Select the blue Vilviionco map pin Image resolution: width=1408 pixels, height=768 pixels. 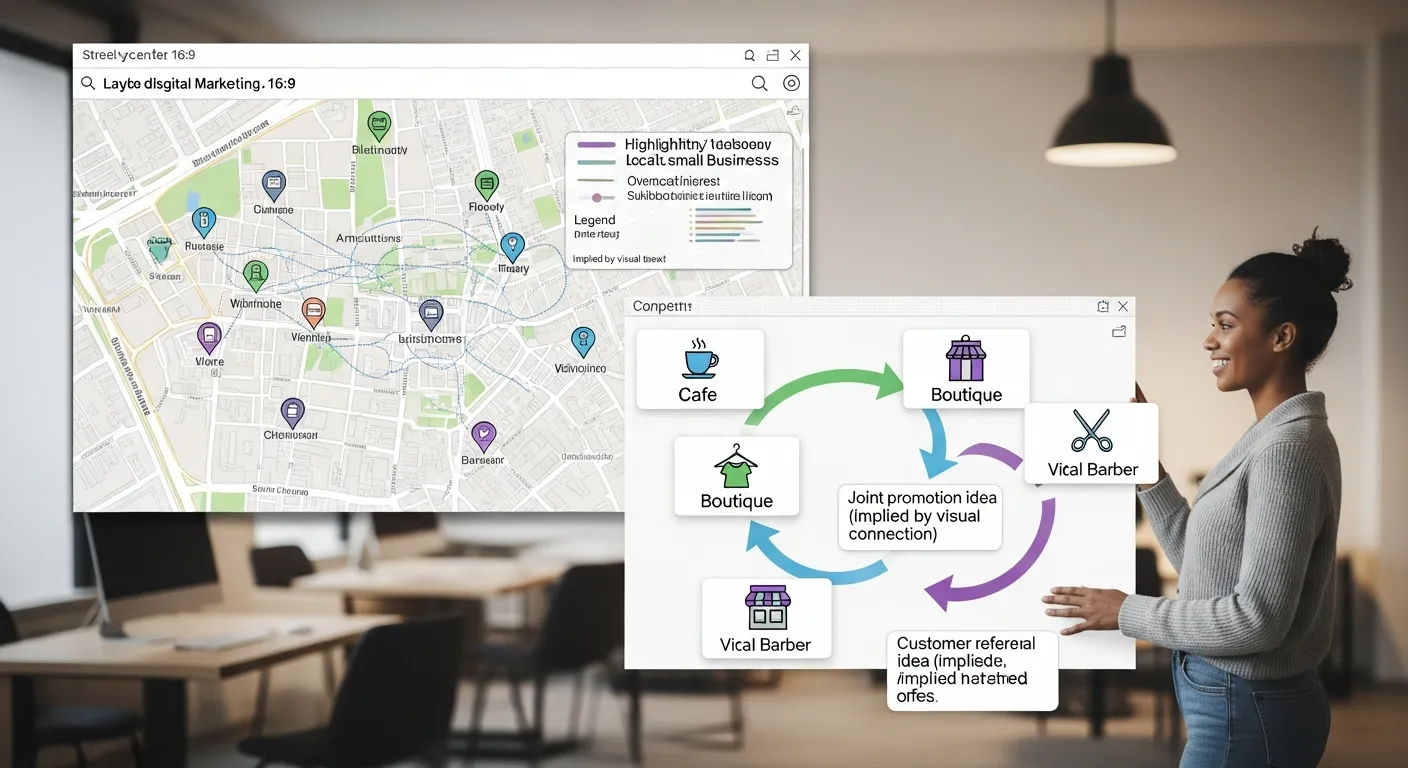pos(582,341)
